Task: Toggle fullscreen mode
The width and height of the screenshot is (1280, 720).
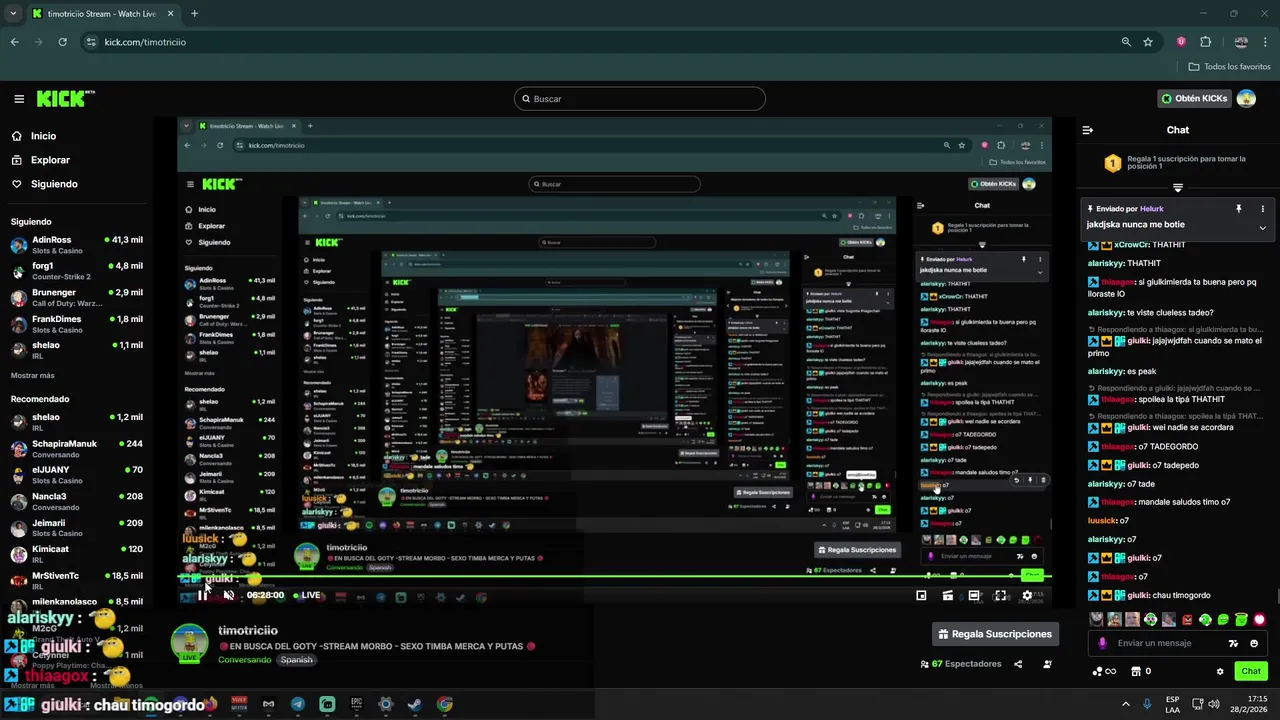Action: [x=1000, y=595]
